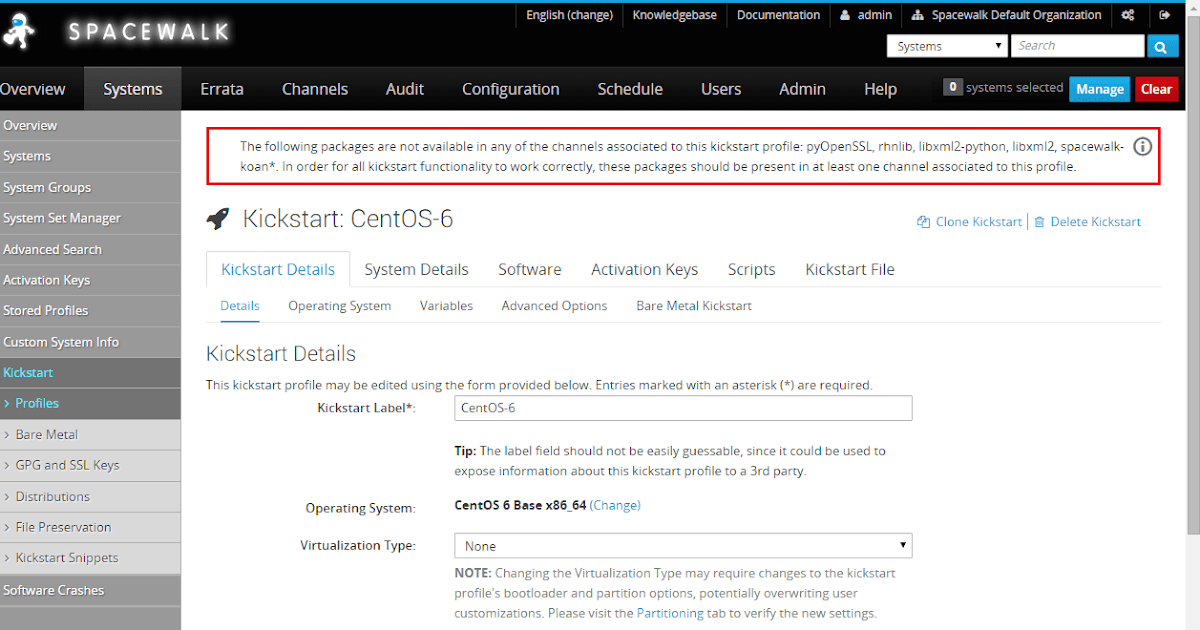Switch to the System Details tab
1200x630 pixels.
click(x=416, y=269)
